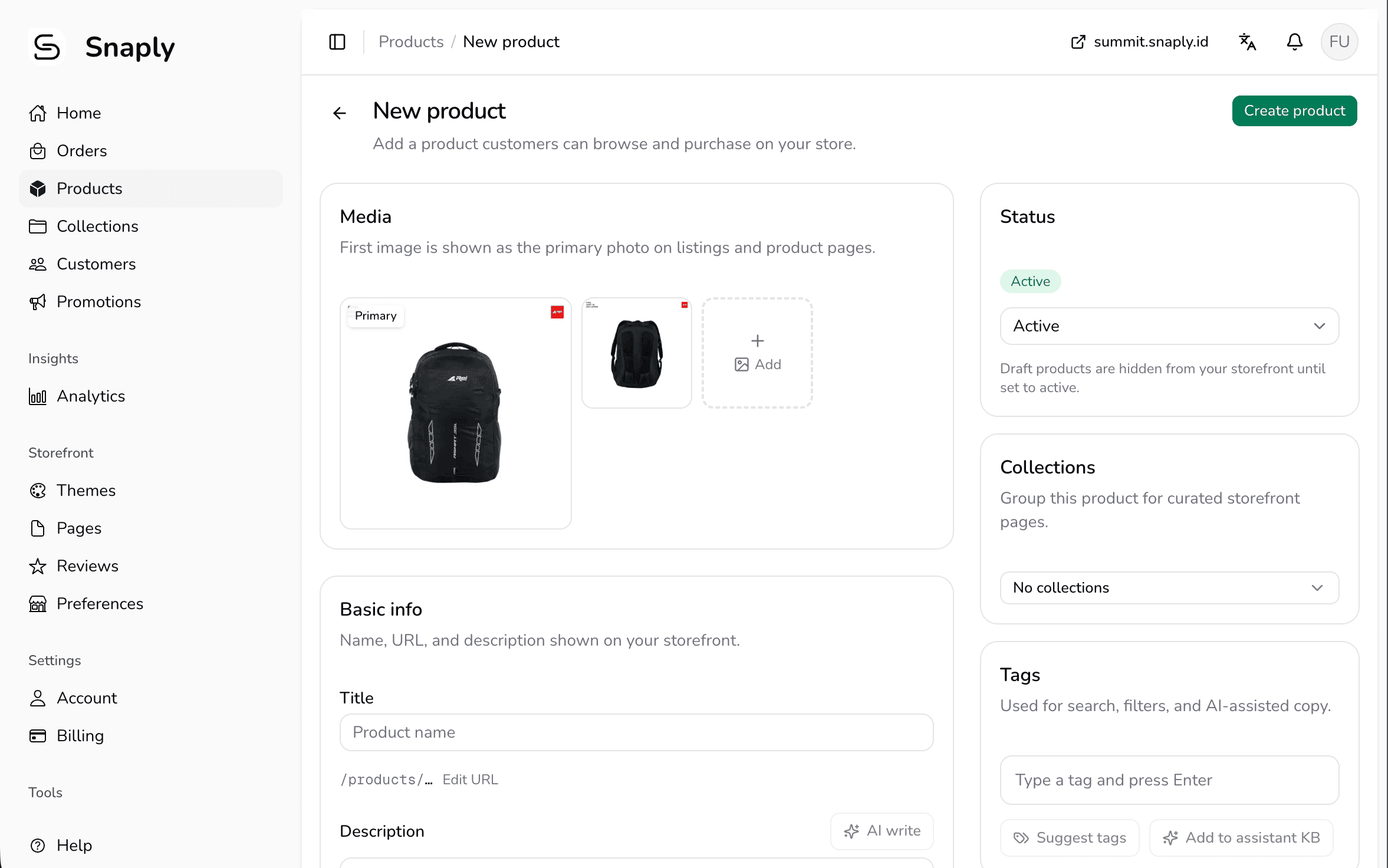Image resolution: width=1388 pixels, height=868 pixels.
Task: Open Reviews in the sidebar
Action: point(151,566)
